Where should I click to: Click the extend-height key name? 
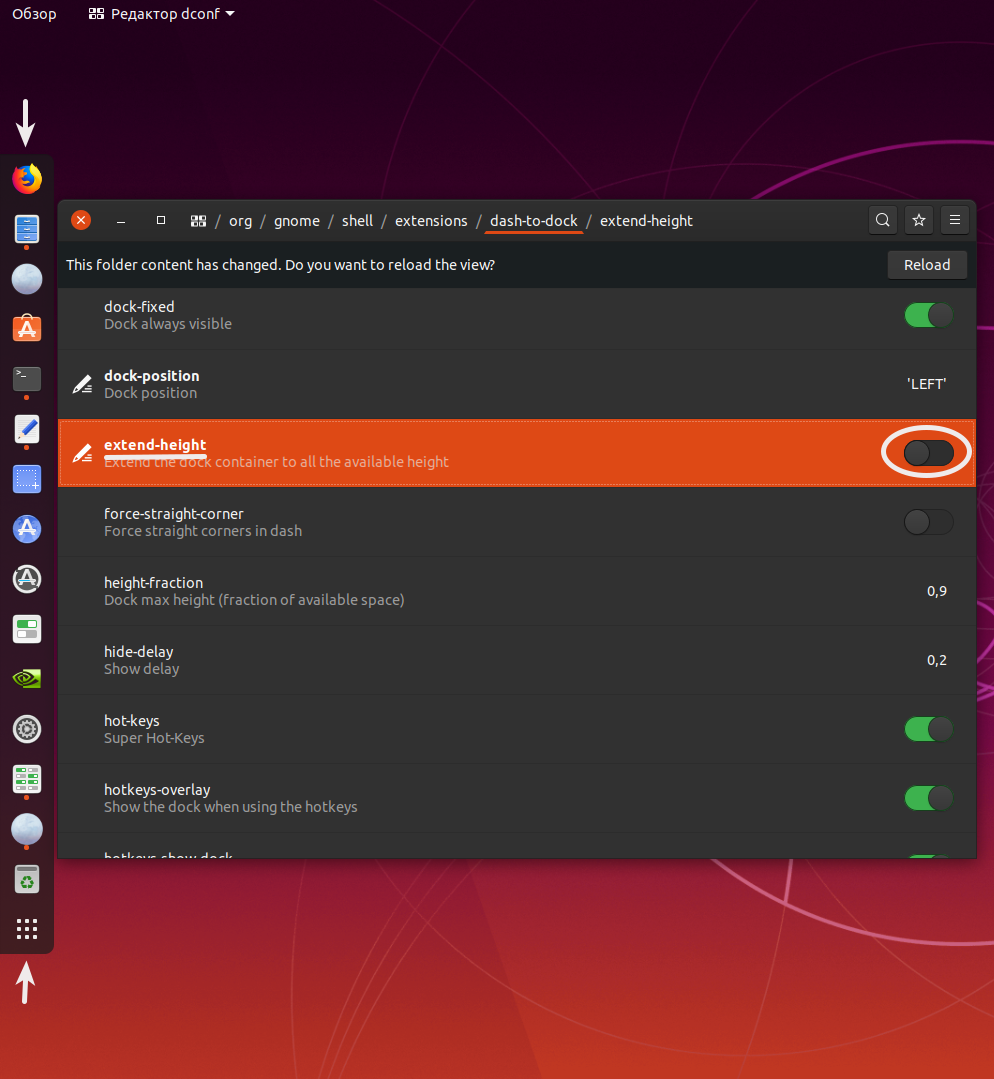pyautogui.click(x=155, y=445)
